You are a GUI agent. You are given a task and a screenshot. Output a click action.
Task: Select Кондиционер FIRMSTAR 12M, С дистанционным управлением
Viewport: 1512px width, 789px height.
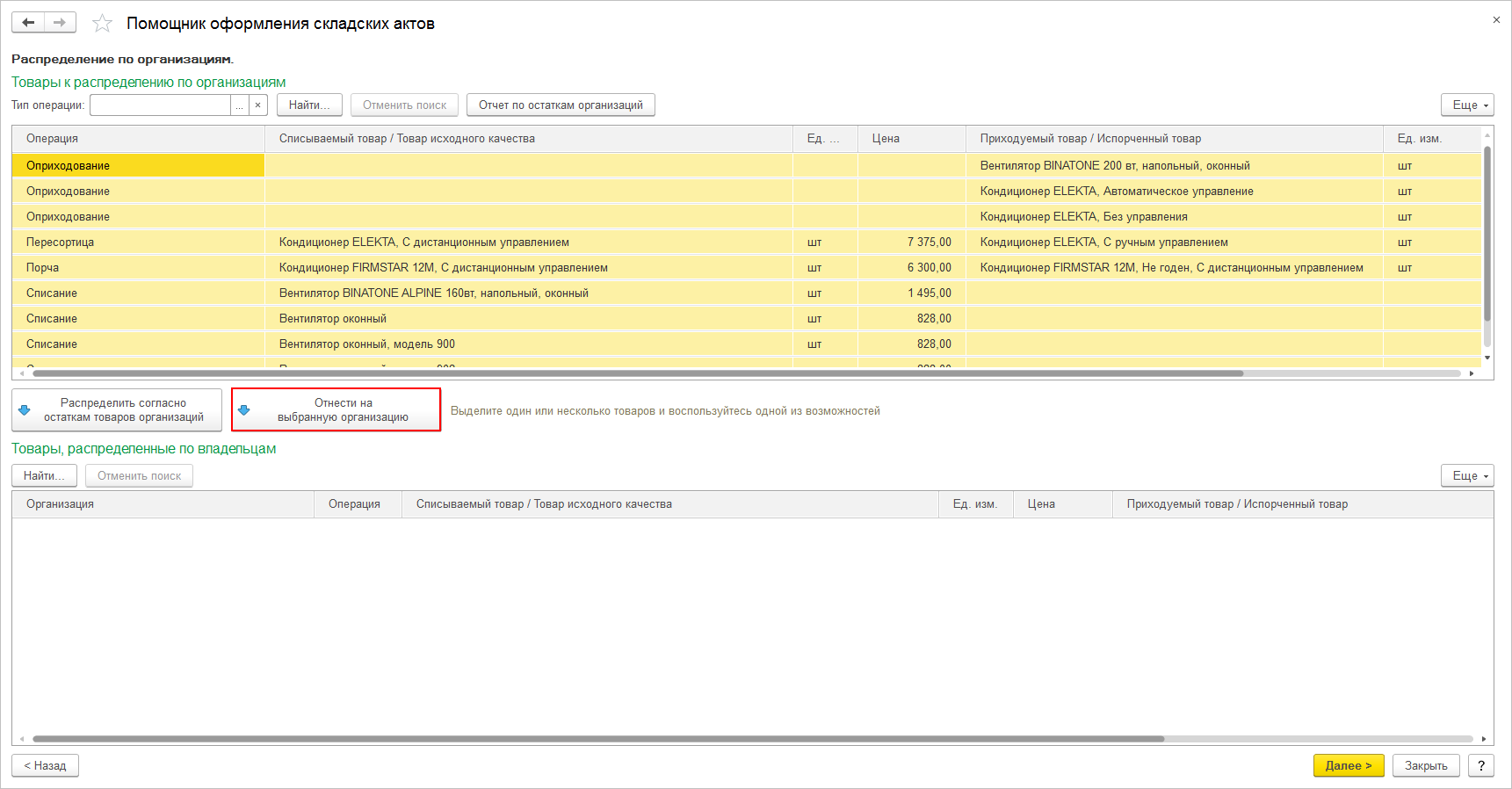coord(529,268)
